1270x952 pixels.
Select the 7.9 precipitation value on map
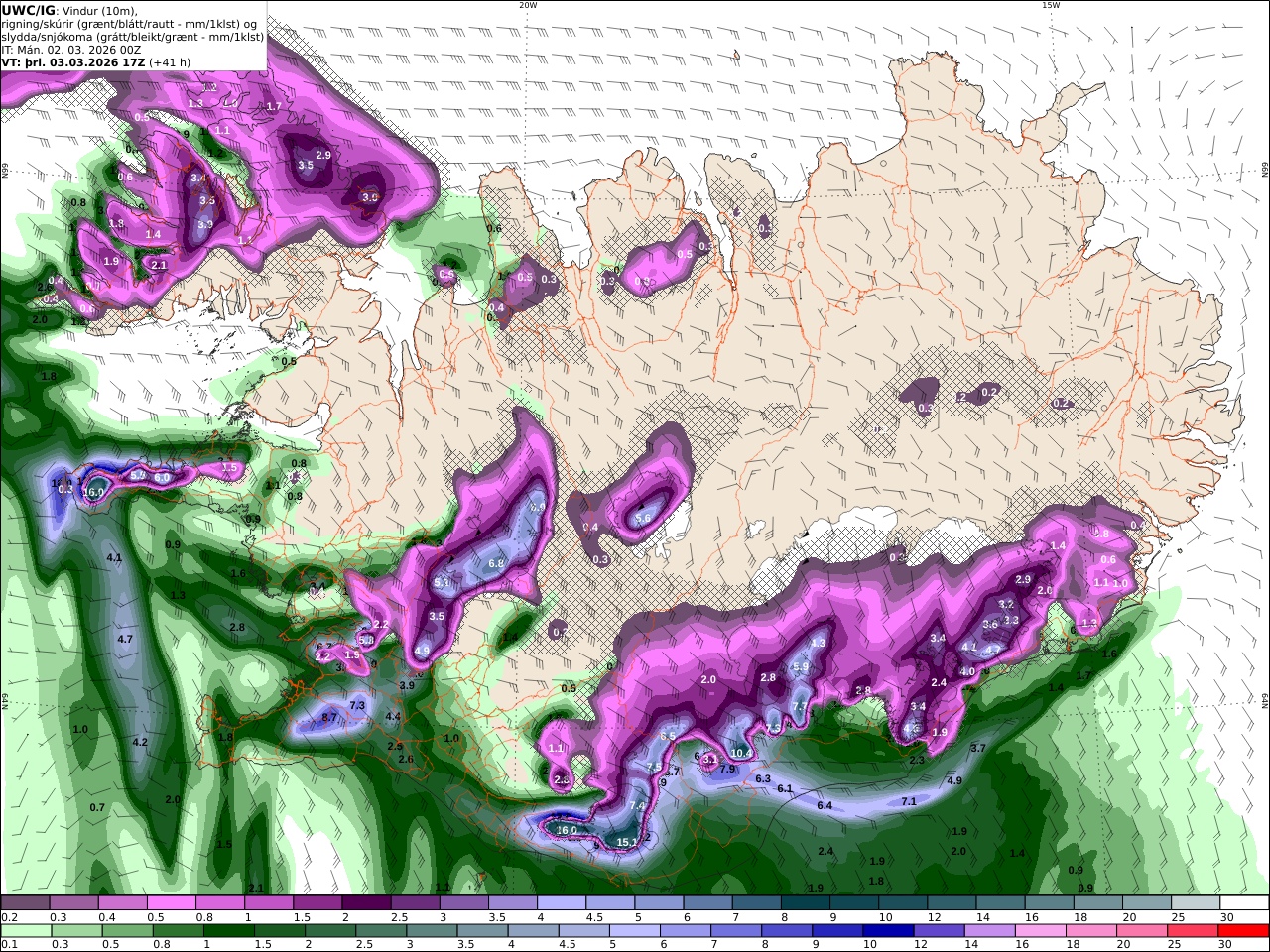tap(727, 769)
